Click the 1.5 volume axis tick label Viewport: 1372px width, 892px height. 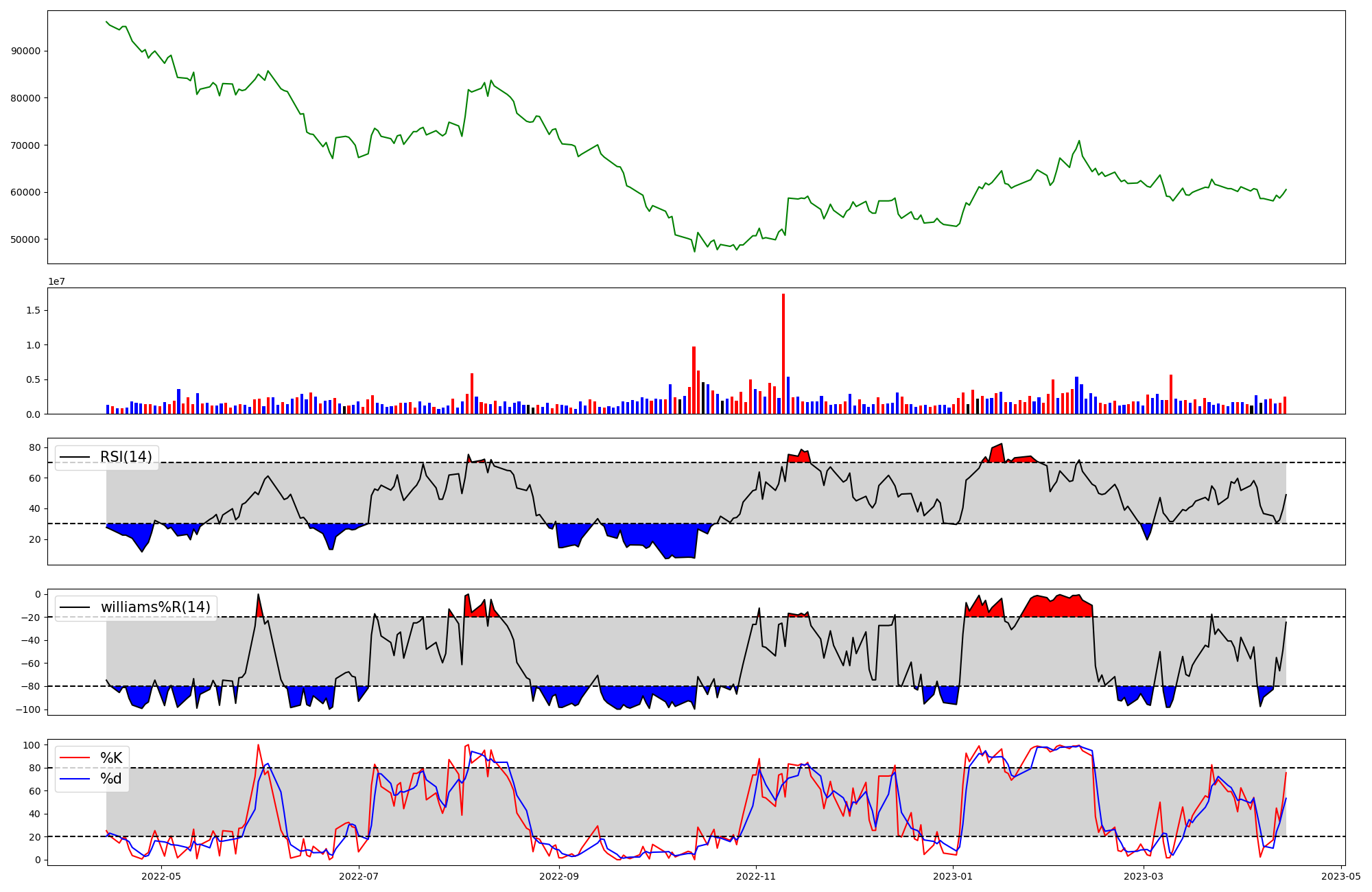click(34, 310)
